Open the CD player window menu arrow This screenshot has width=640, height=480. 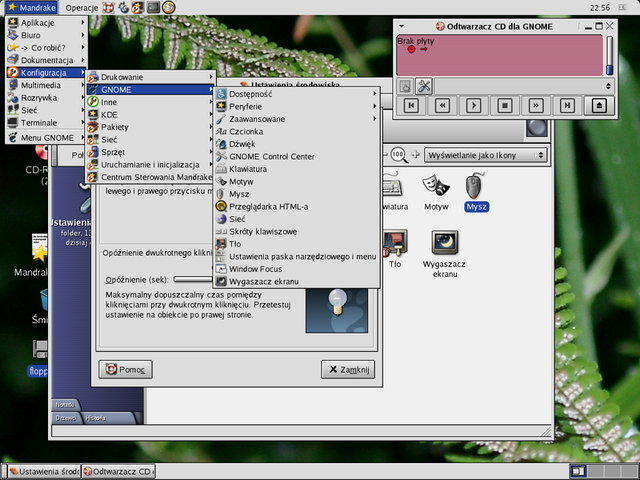click(x=402, y=26)
